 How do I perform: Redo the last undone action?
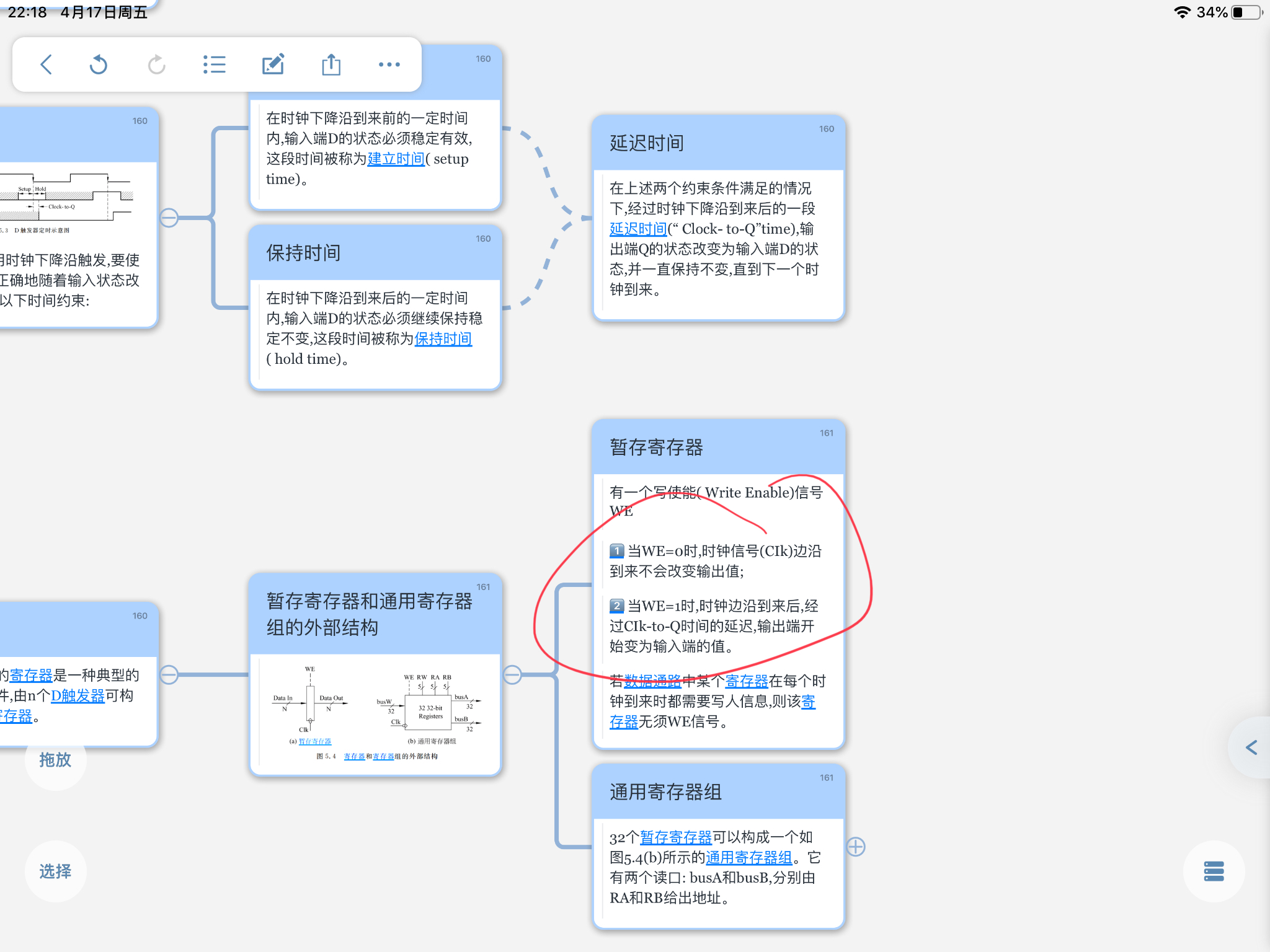point(156,64)
